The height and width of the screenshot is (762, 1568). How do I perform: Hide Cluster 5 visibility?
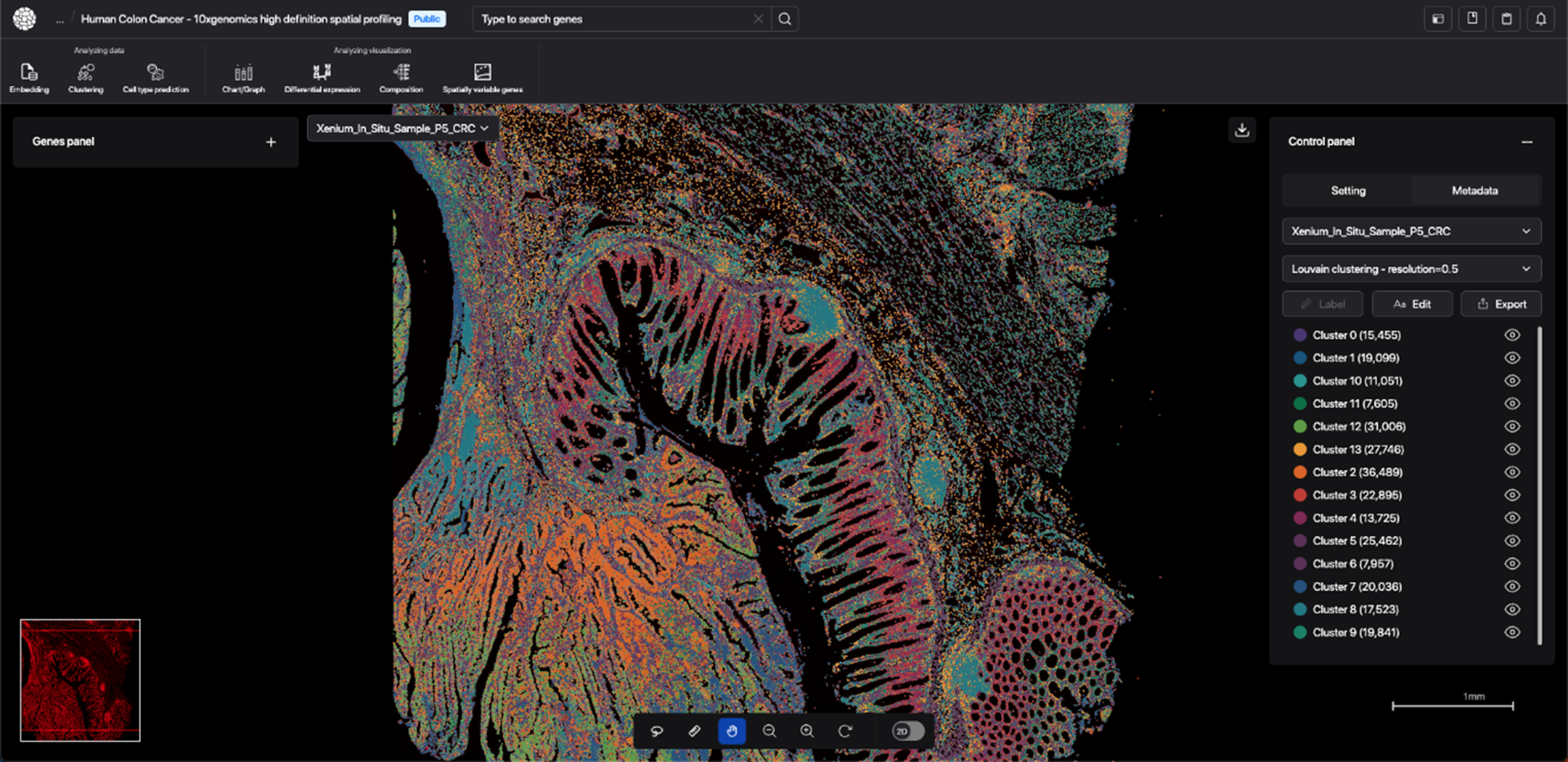1512,540
